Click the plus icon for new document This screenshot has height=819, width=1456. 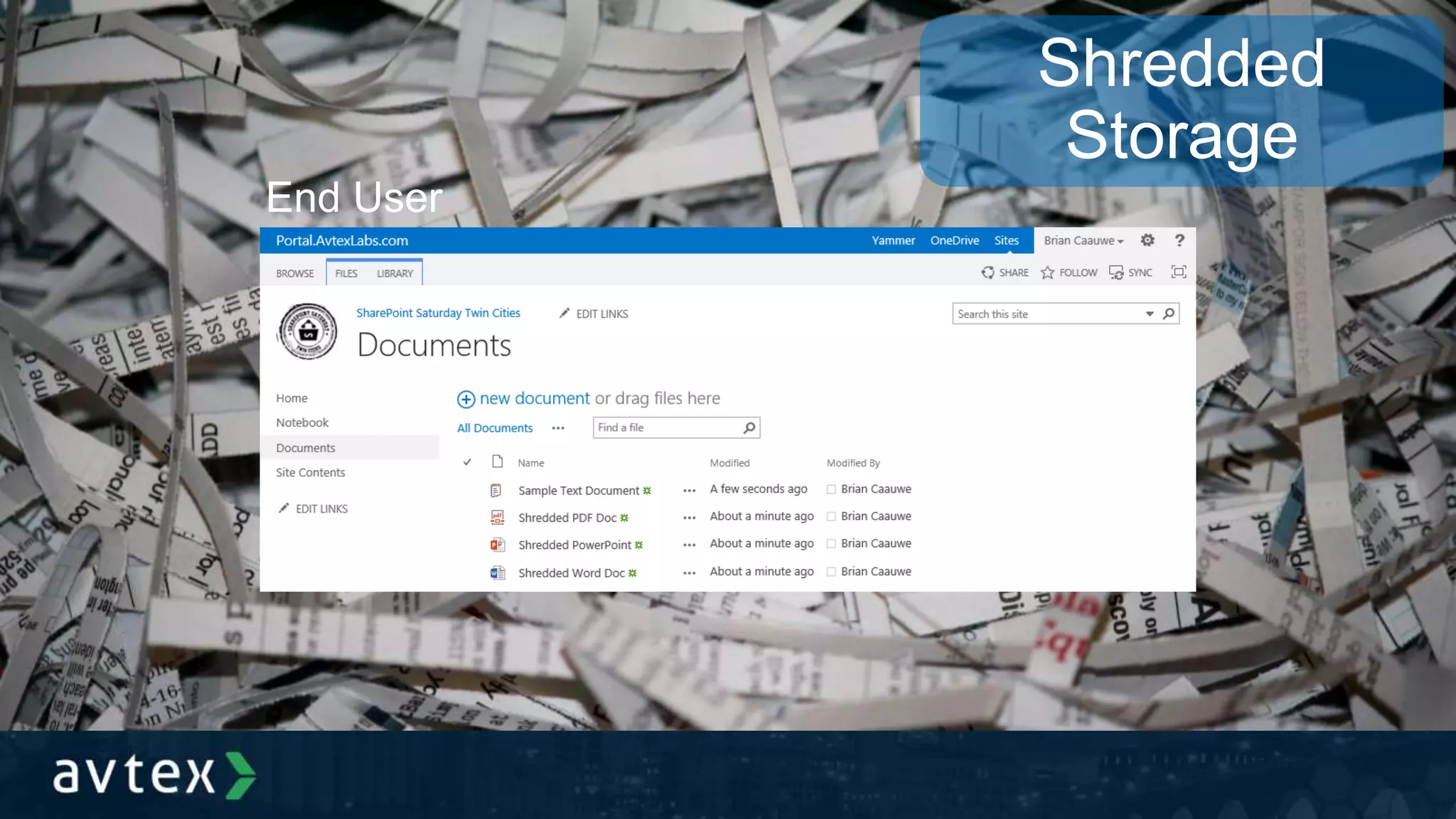pos(466,399)
